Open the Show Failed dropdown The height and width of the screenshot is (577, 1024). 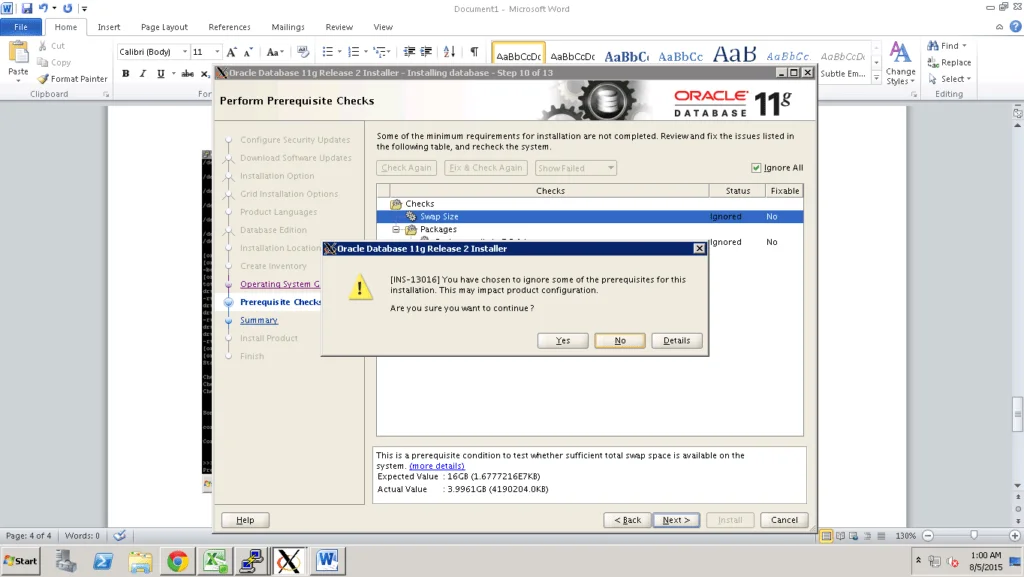[575, 168]
